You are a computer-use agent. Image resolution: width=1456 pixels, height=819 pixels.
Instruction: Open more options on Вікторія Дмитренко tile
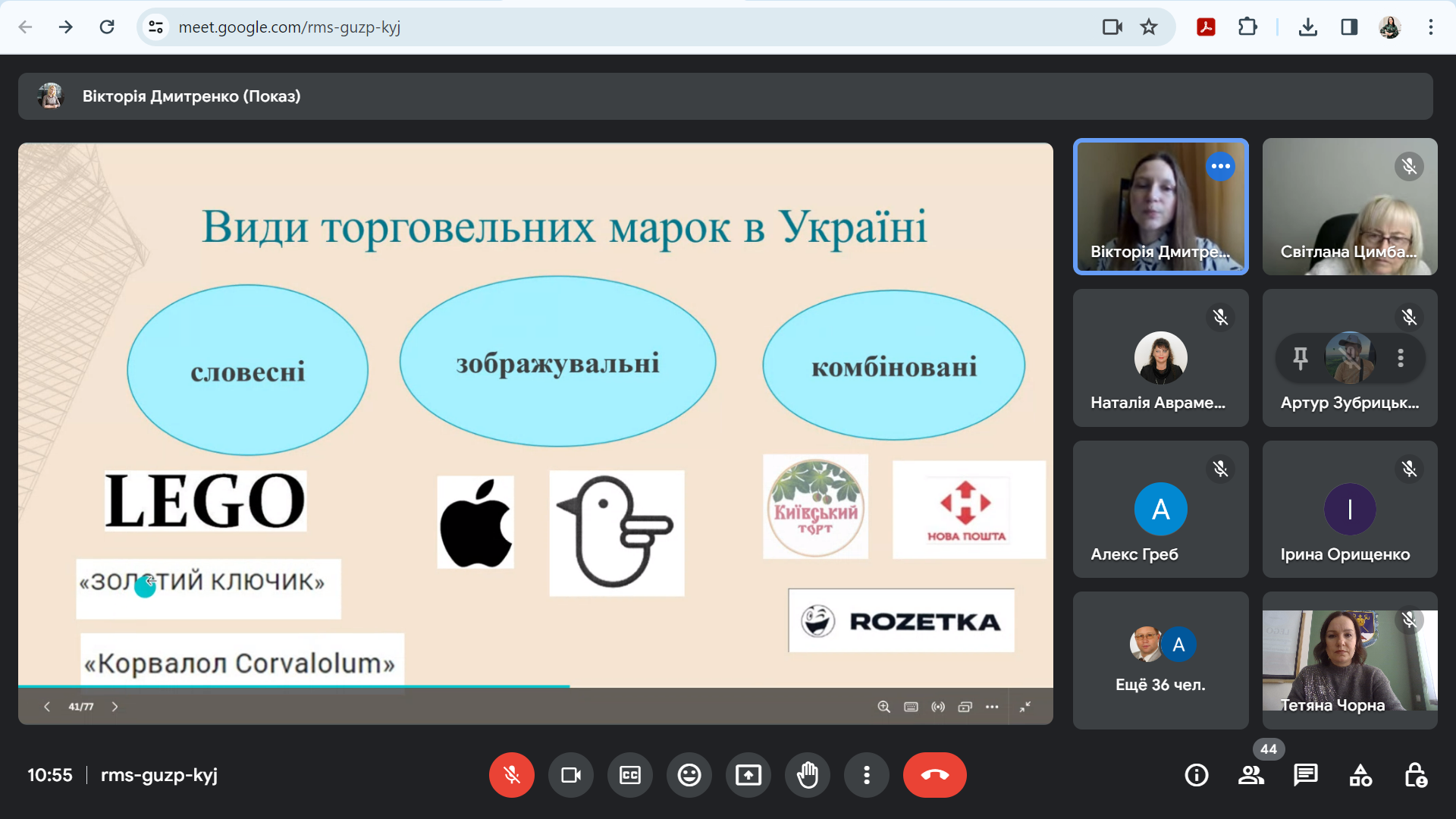coord(1220,166)
